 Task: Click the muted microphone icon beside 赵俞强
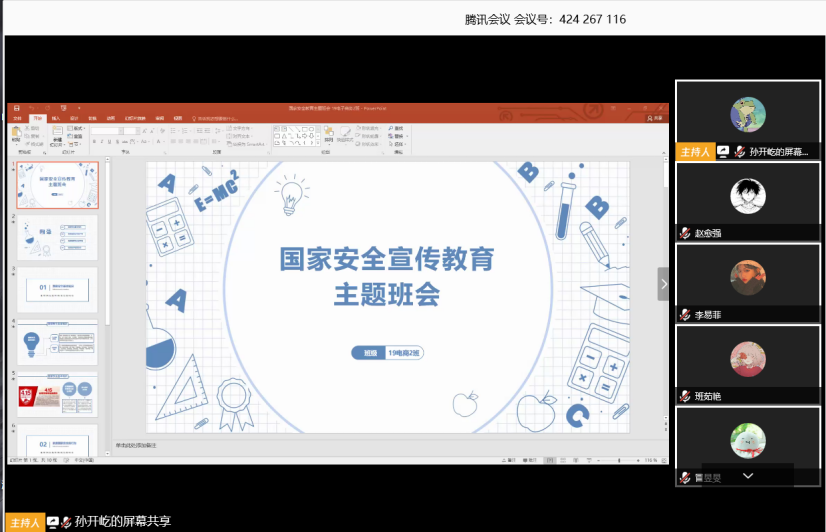click(x=686, y=233)
